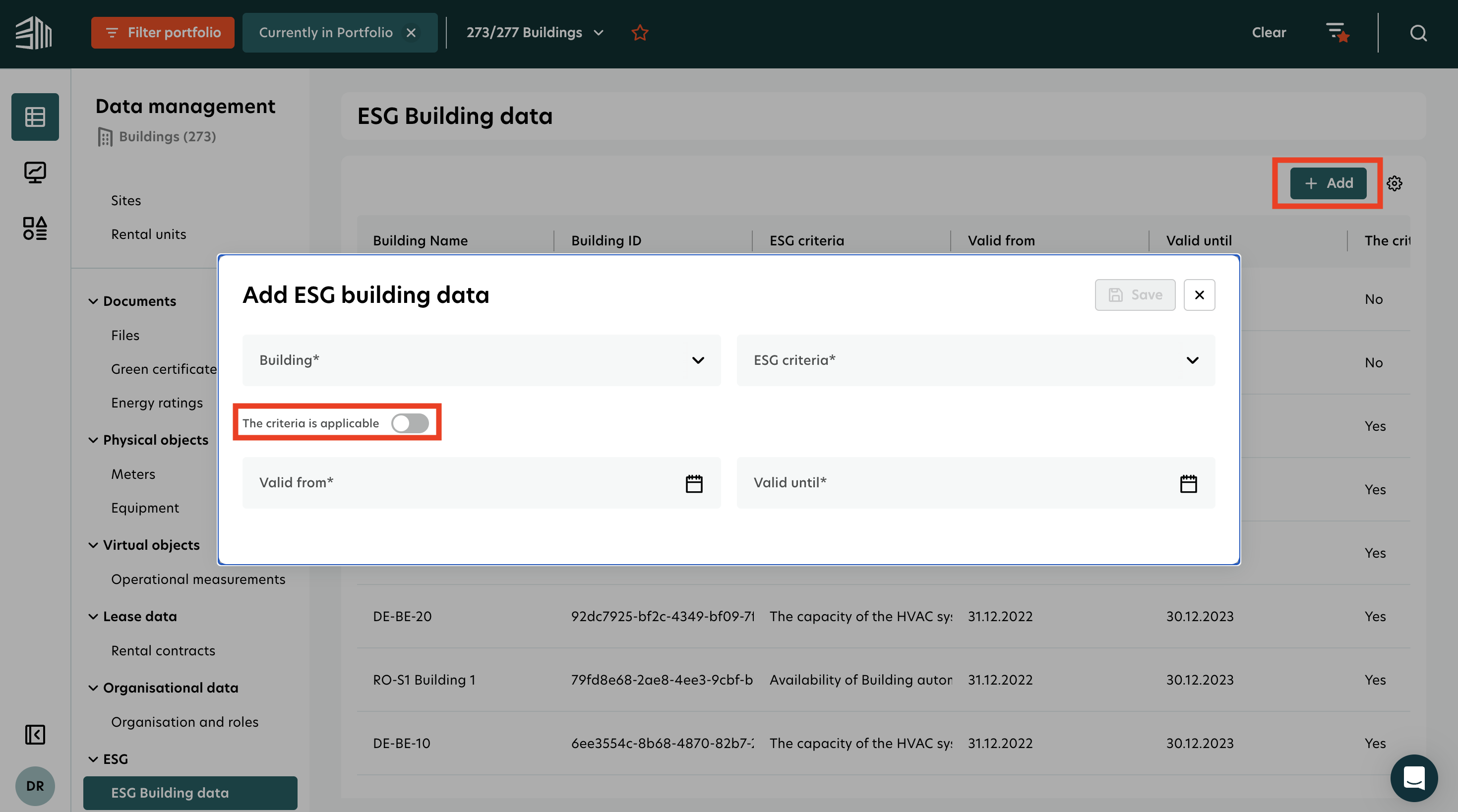Open Valid until calendar picker
Image resolution: width=1458 pixels, height=812 pixels.
click(x=1188, y=483)
